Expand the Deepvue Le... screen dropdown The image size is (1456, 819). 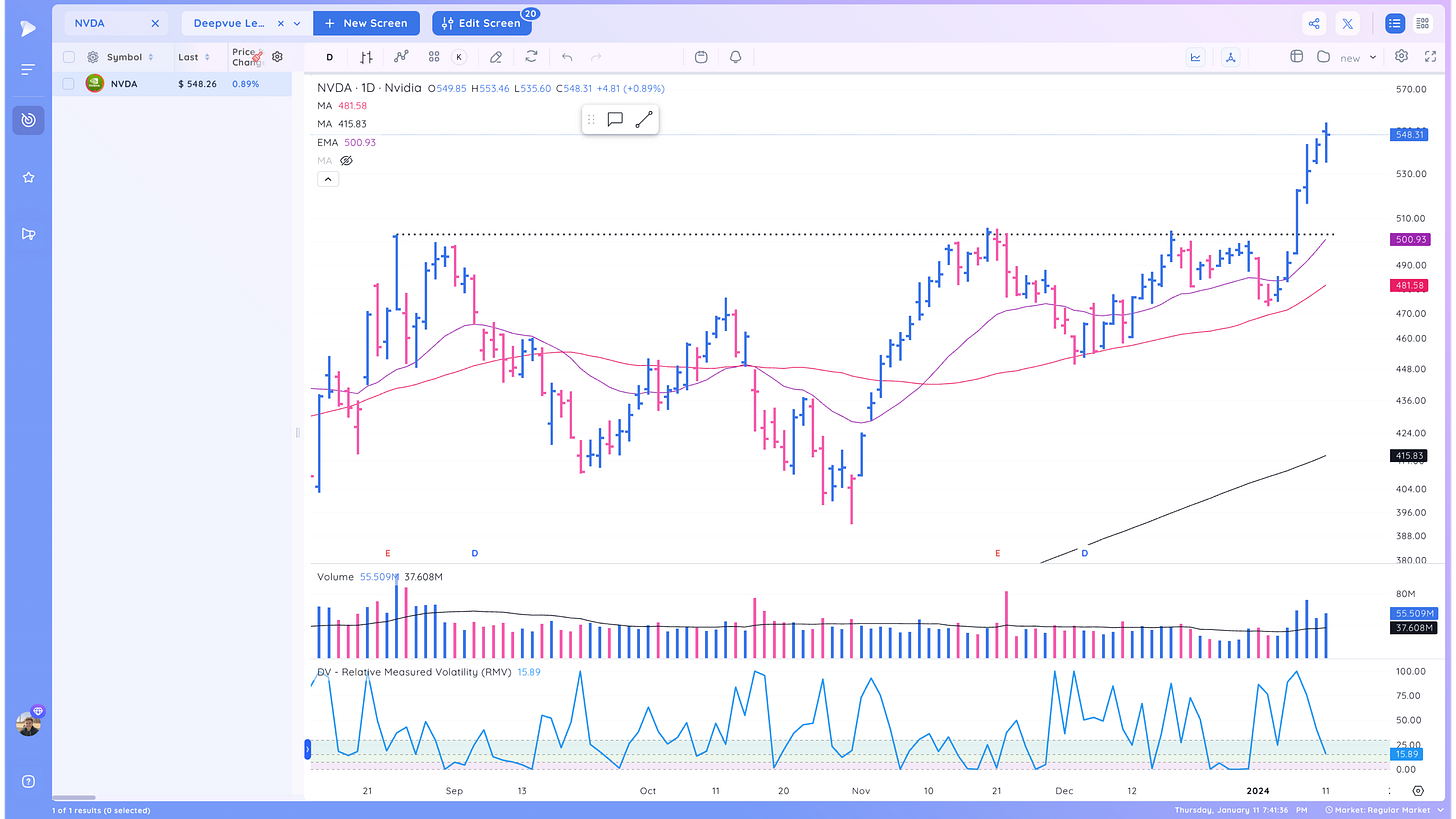tap(297, 23)
